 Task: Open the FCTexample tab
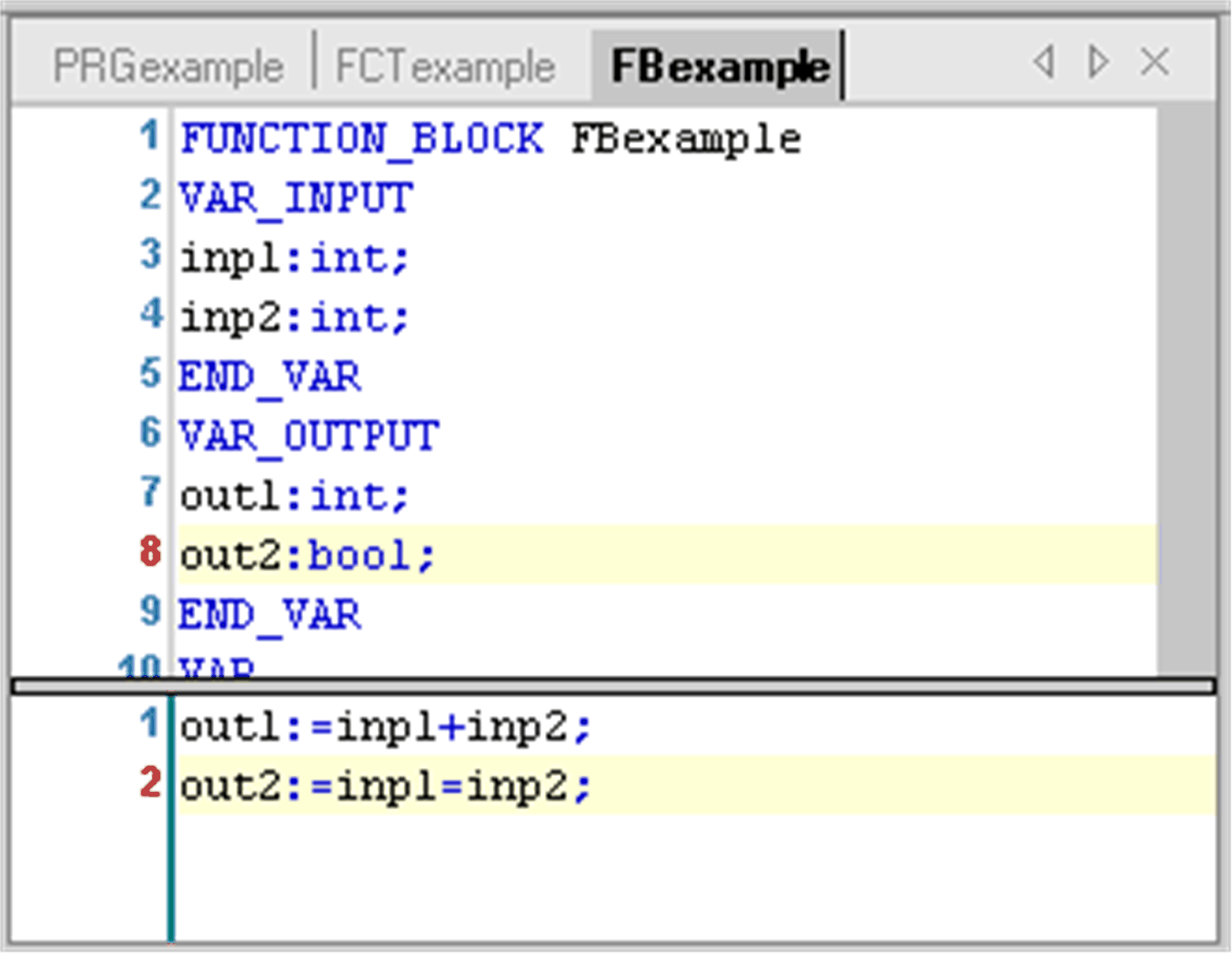tap(445, 67)
